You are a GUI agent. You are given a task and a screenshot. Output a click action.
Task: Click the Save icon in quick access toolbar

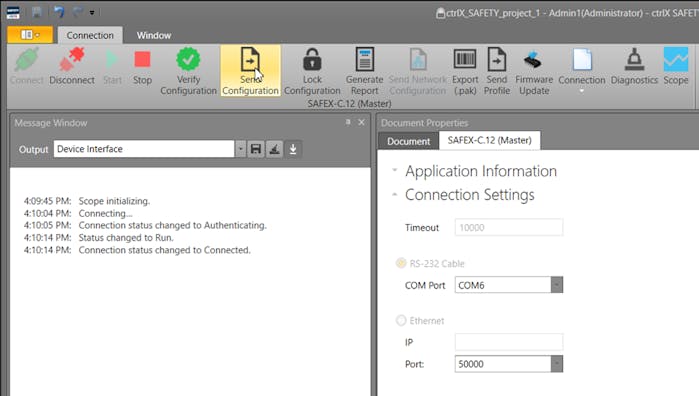[x=37, y=12]
